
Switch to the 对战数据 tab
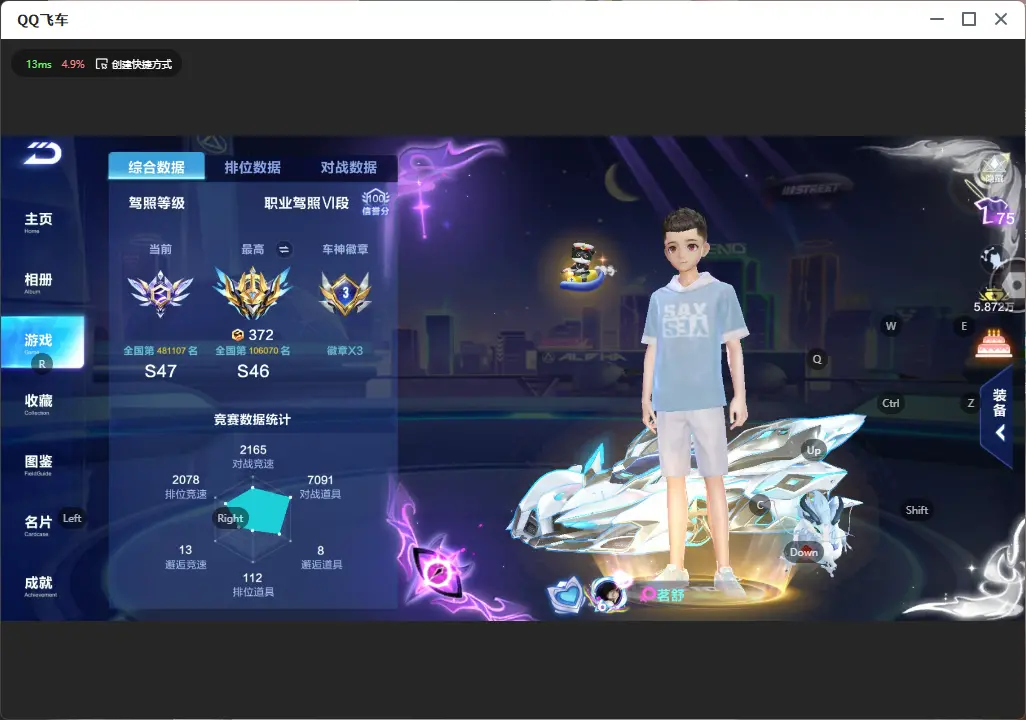[349, 168]
